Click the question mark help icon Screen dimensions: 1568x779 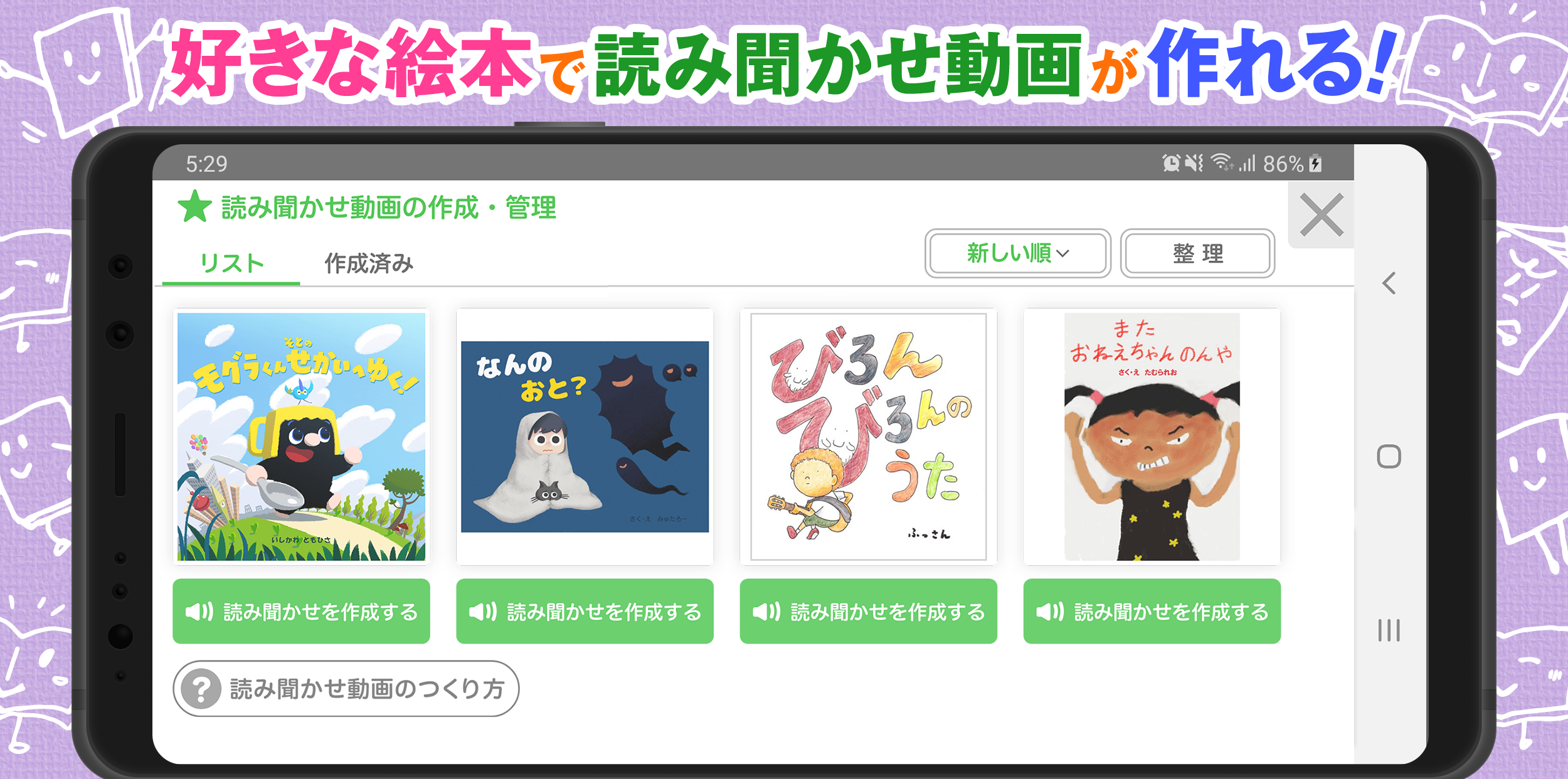(201, 689)
